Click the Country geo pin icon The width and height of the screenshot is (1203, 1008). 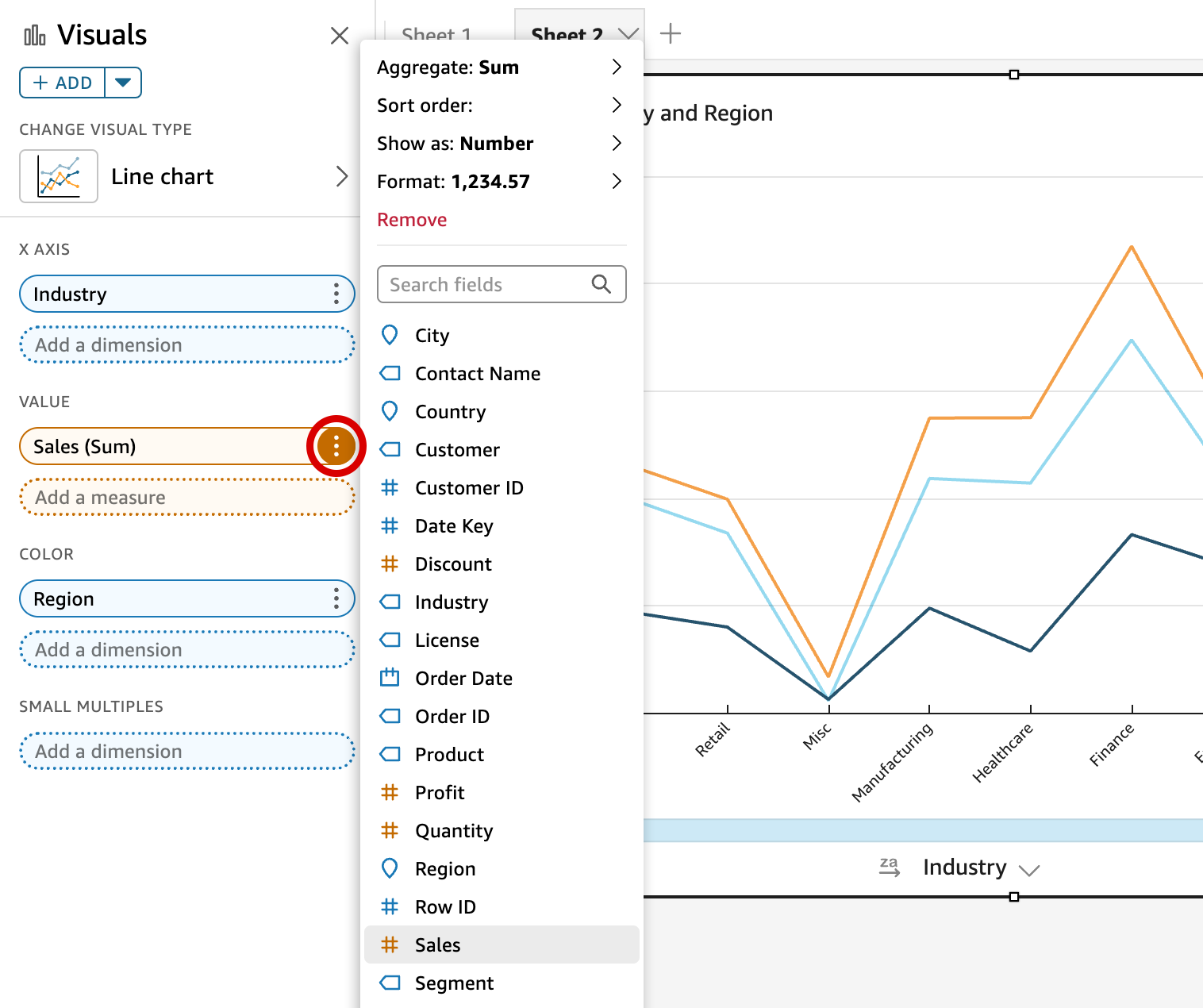390,411
